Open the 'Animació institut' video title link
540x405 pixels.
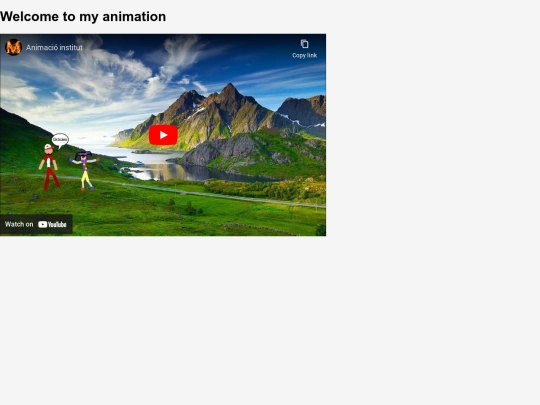point(54,48)
